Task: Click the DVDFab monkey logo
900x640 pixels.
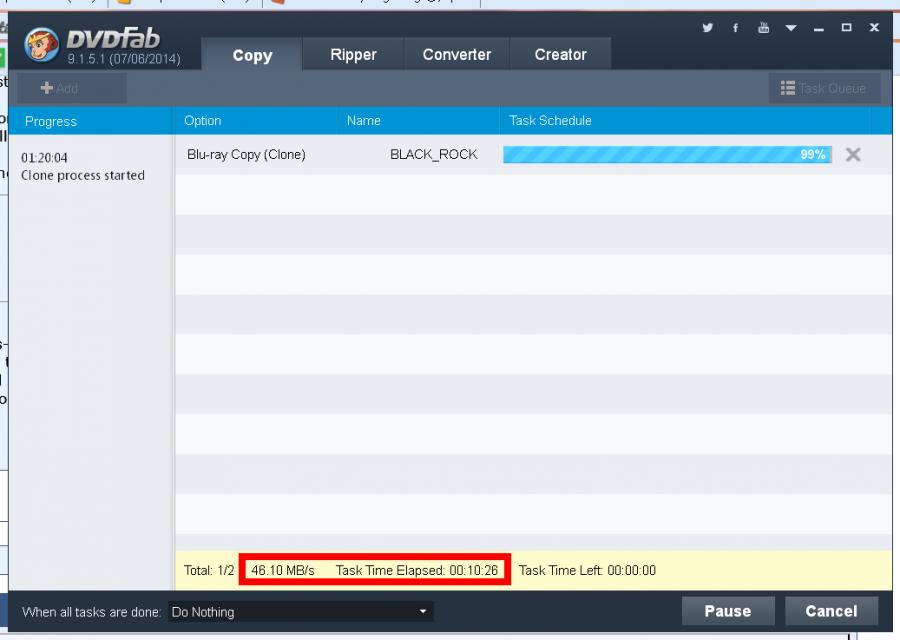Action: click(x=42, y=47)
